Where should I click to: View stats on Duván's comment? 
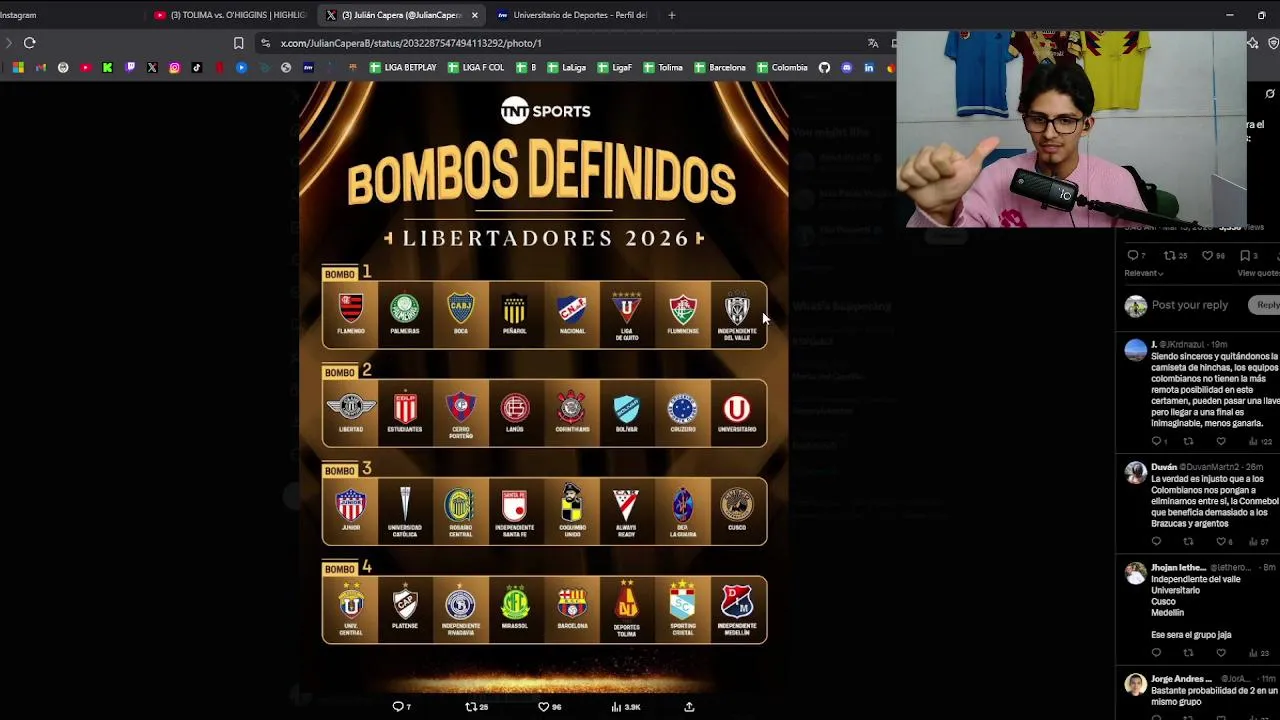pyautogui.click(x=1258, y=542)
